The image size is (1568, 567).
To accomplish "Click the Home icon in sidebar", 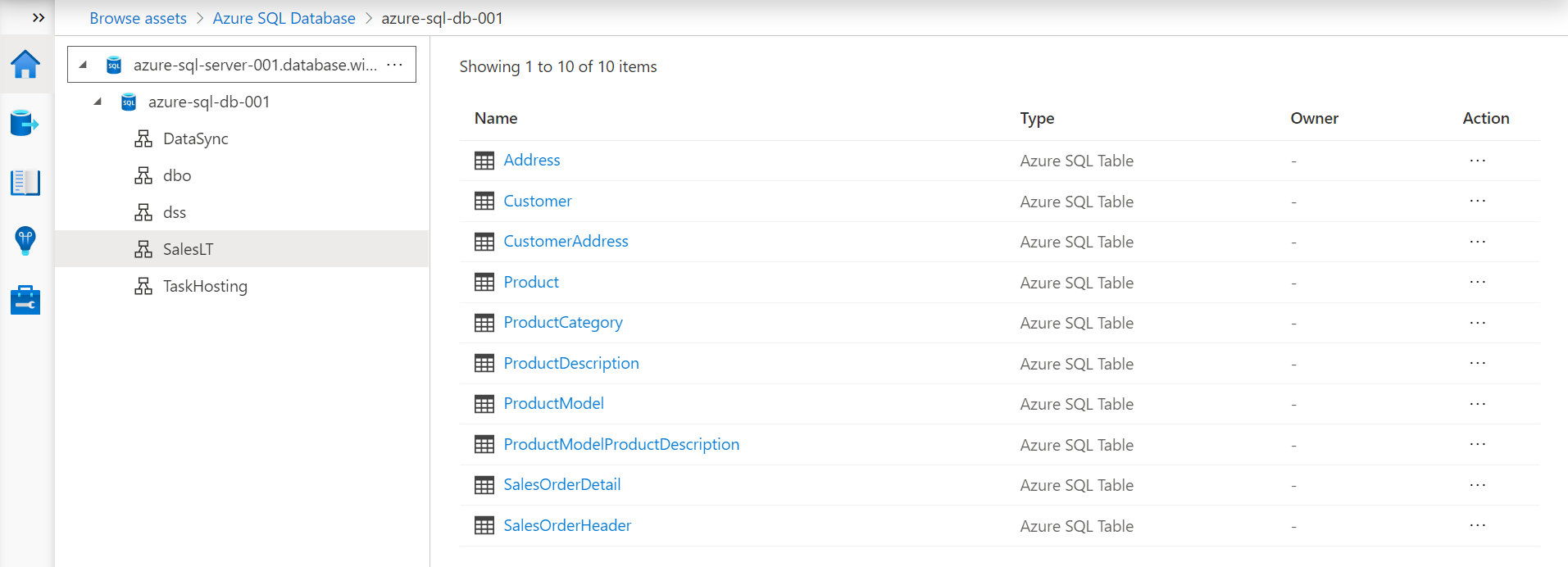I will (x=25, y=64).
